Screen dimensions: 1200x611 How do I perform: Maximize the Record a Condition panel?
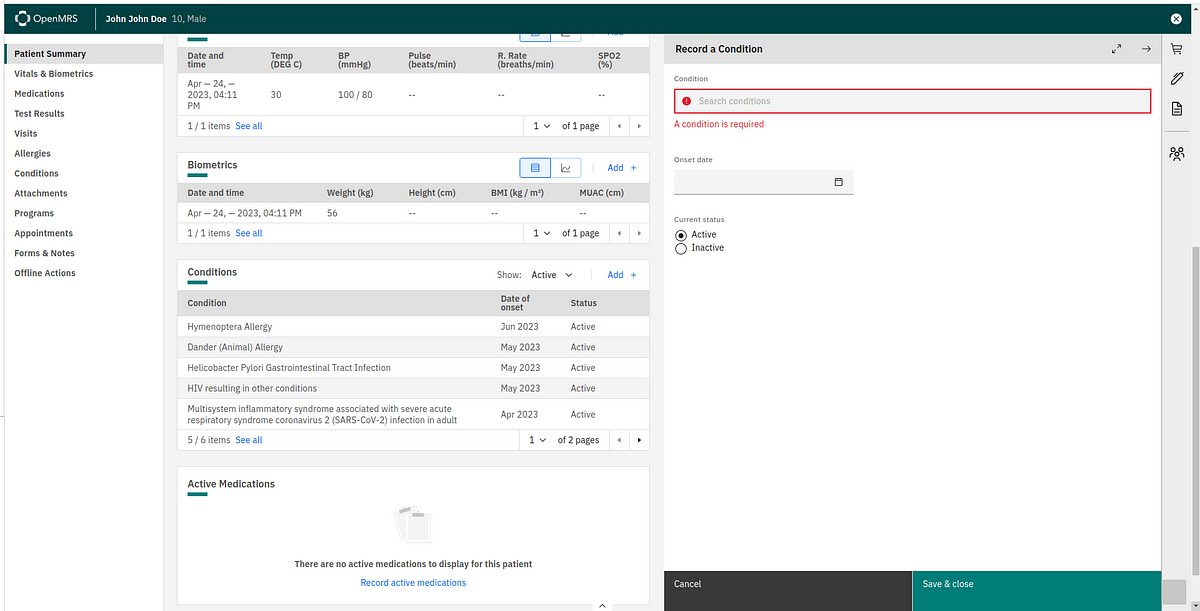tap(1117, 49)
